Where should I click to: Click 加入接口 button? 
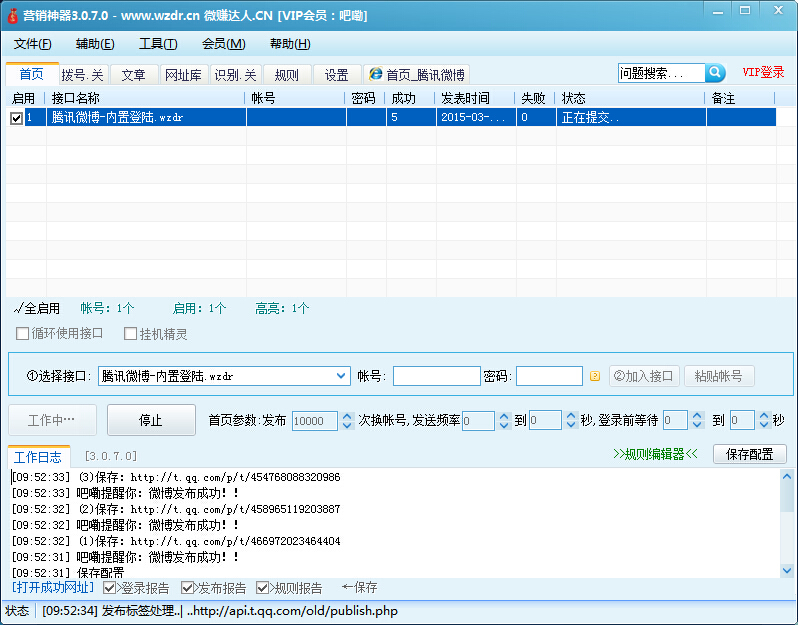(x=644, y=376)
